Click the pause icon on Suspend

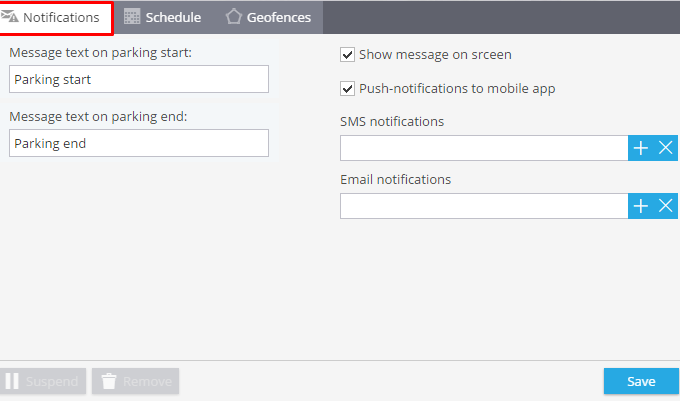click(x=12, y=381)
